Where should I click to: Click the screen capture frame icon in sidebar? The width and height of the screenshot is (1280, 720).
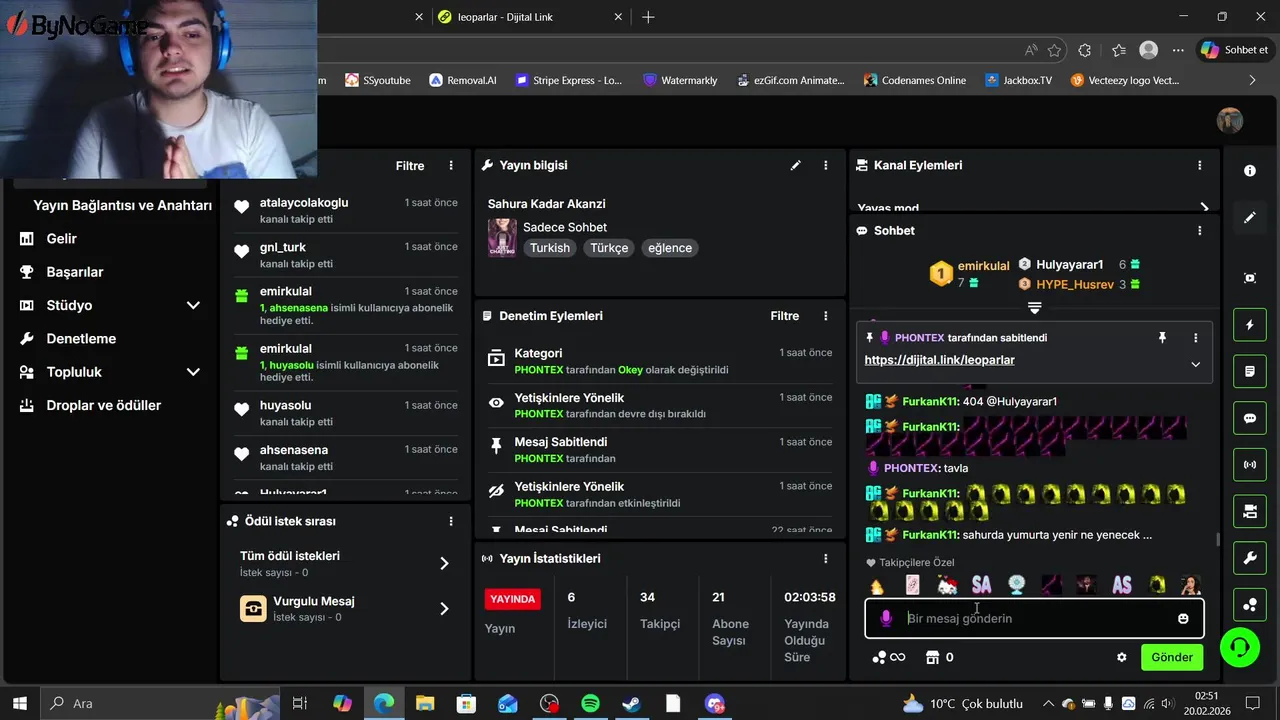[1250, 278]
